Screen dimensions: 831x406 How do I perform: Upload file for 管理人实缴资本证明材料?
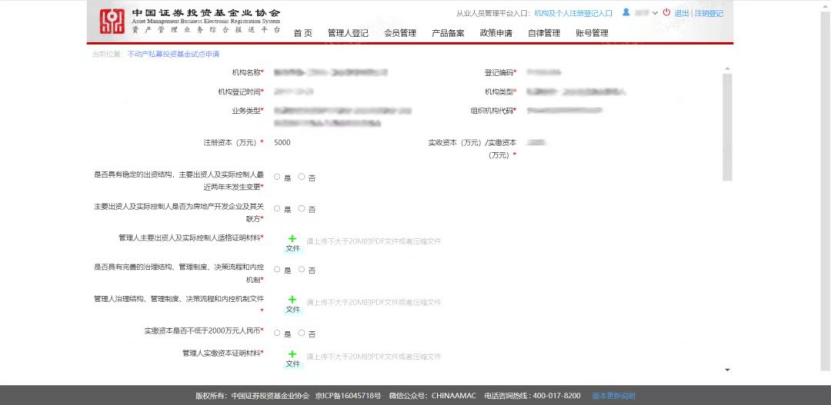293,359
